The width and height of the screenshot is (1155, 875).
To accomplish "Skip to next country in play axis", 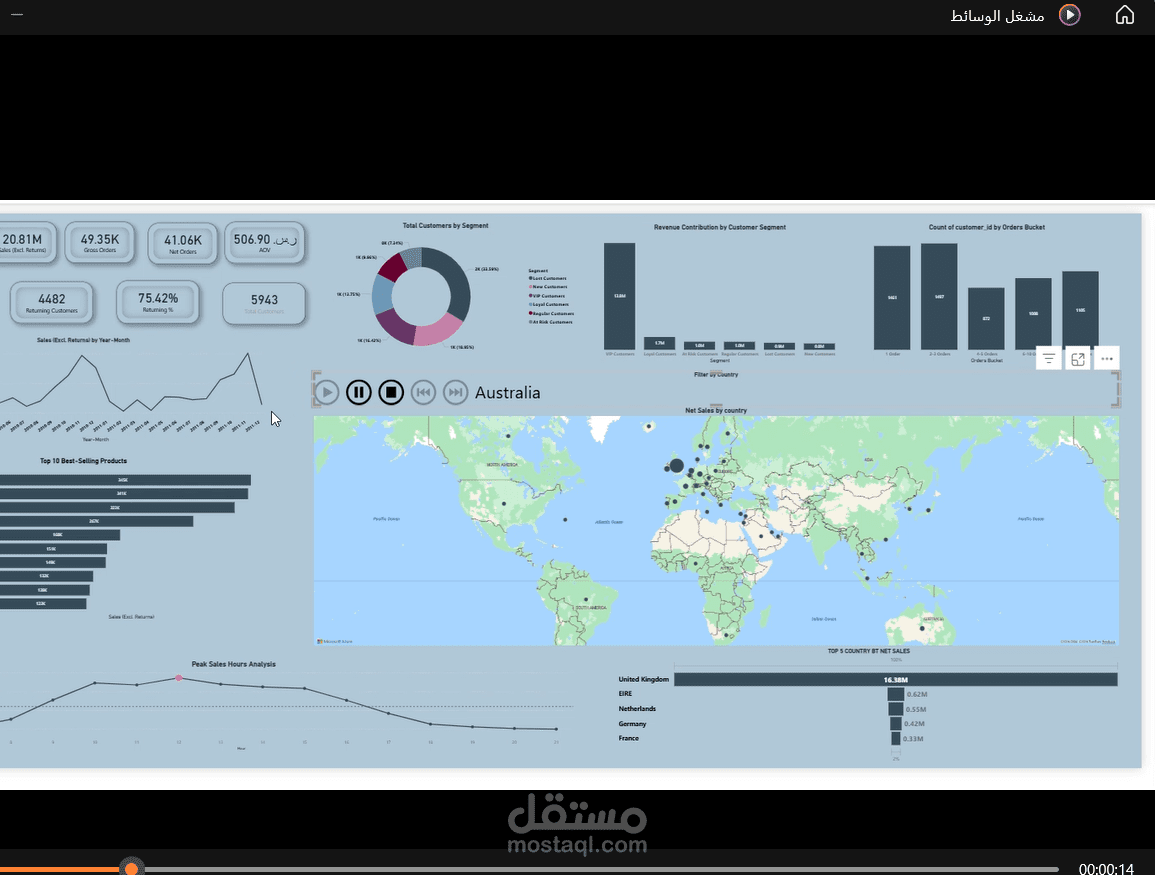I will [456, 393].
